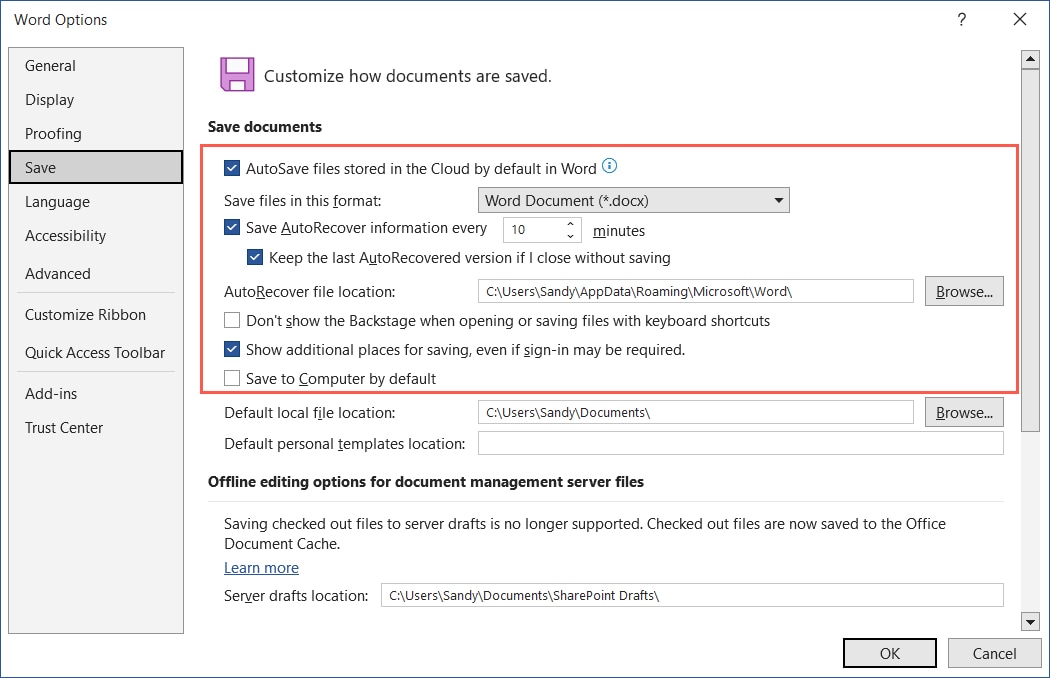
Task: Click the spinner up arrow for minutes
Action: [569, 223]
